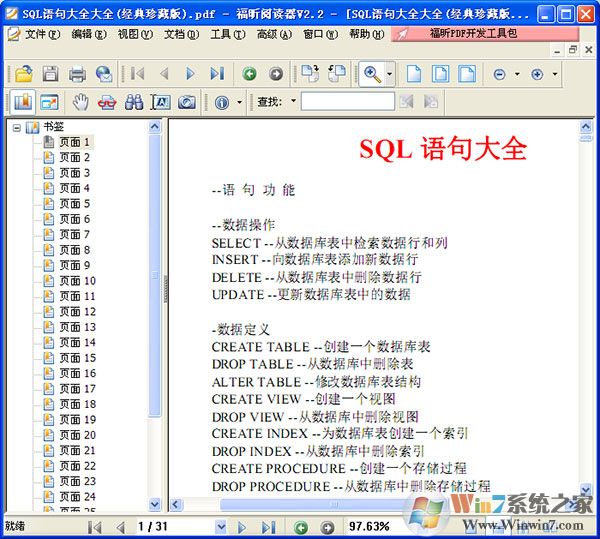Viewport: 600px width, 539px height.
Task: Select the Snapshot camera tool
Action: coord(187,102)
